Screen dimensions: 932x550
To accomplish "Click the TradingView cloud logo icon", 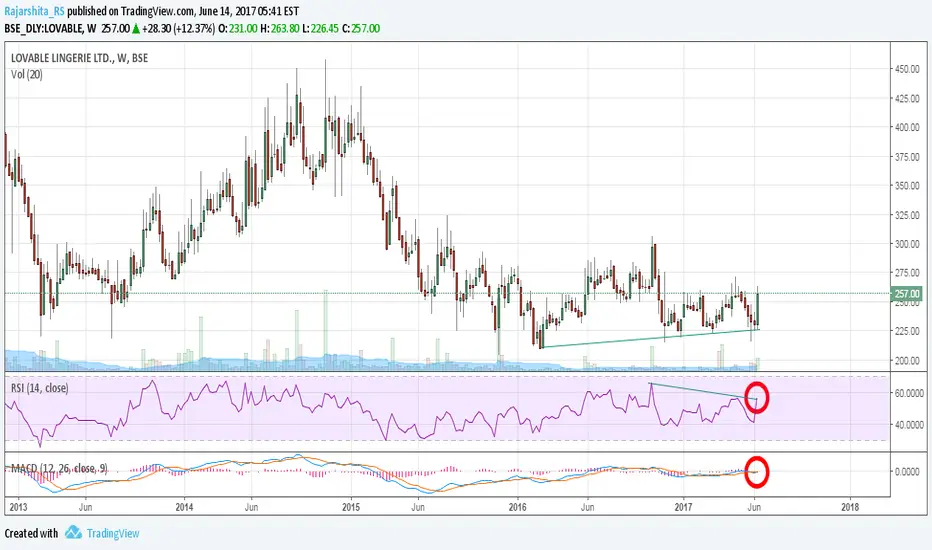I will (73, 533).
